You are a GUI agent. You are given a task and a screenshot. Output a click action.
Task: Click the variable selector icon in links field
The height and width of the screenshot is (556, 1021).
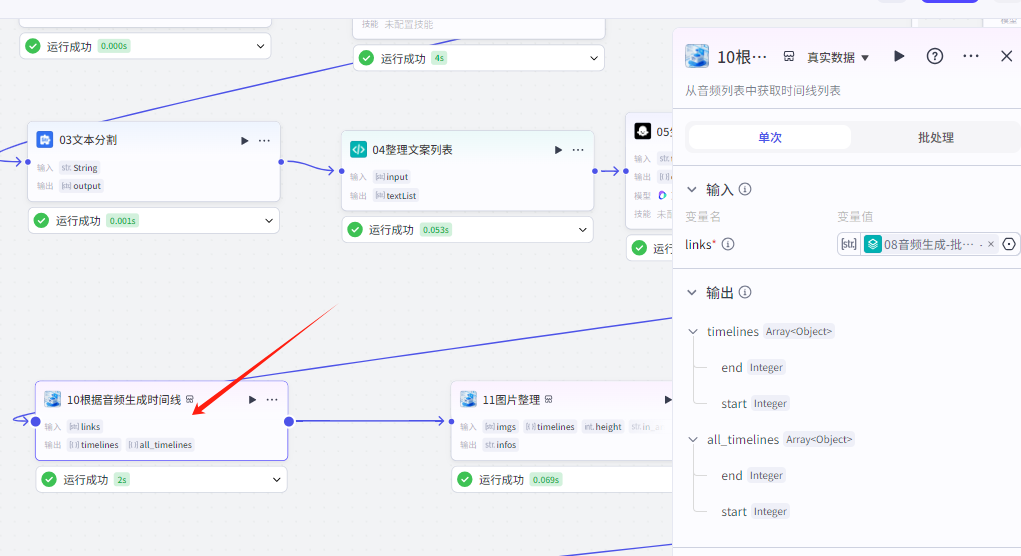click(1009, 244)
